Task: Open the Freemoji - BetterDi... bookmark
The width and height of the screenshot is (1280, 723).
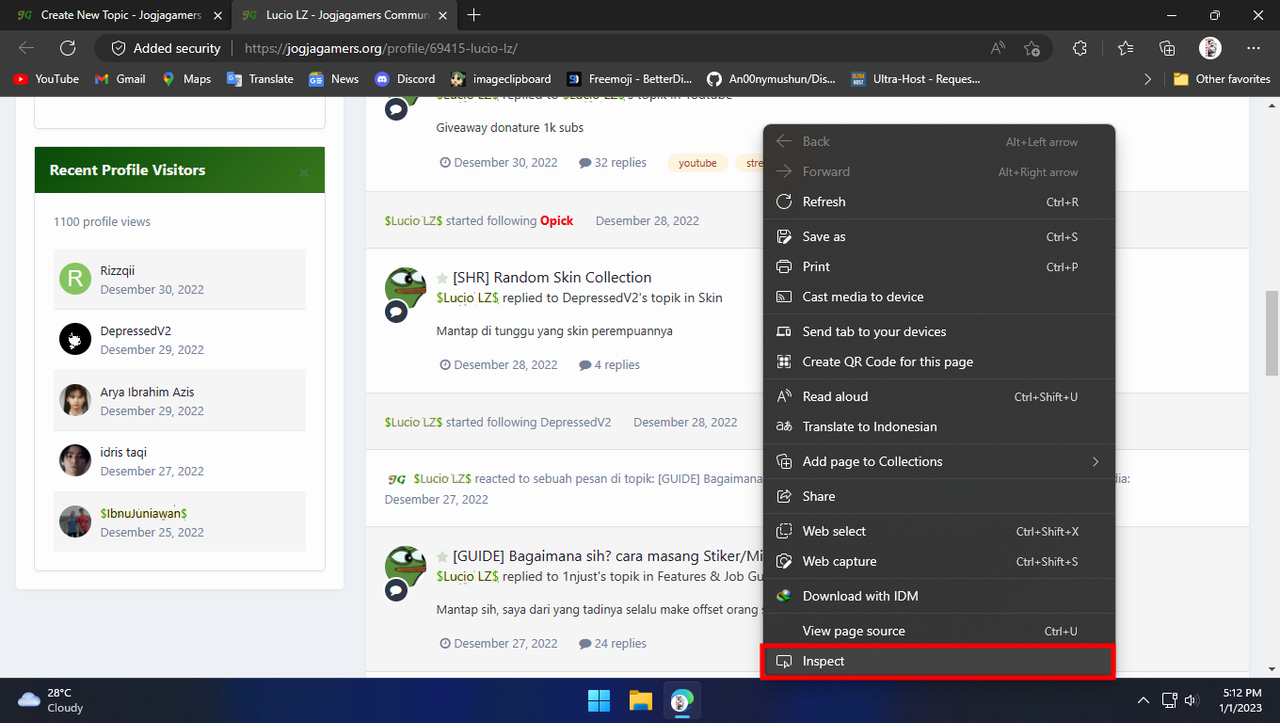Action: pos(629,79)
